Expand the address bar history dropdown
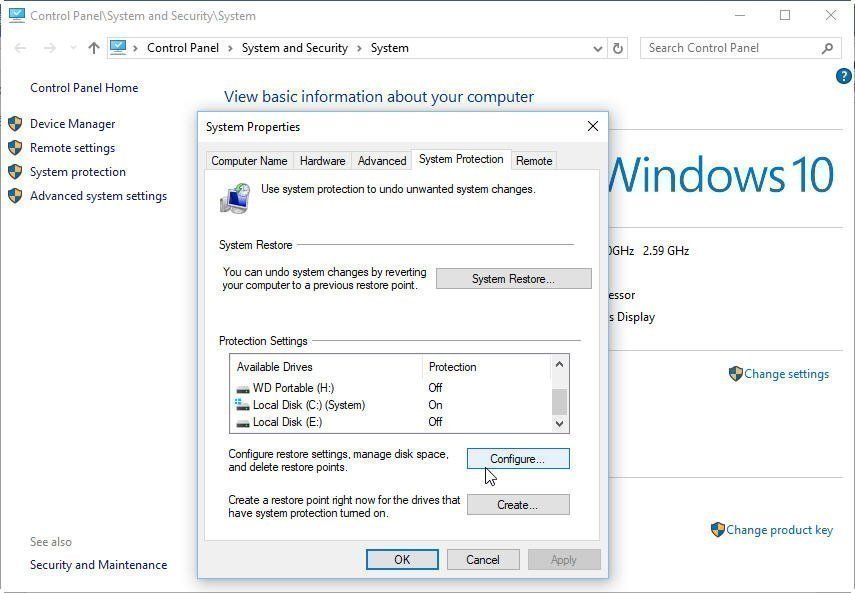Screen dimensions: 855x593 coord(598,49)
